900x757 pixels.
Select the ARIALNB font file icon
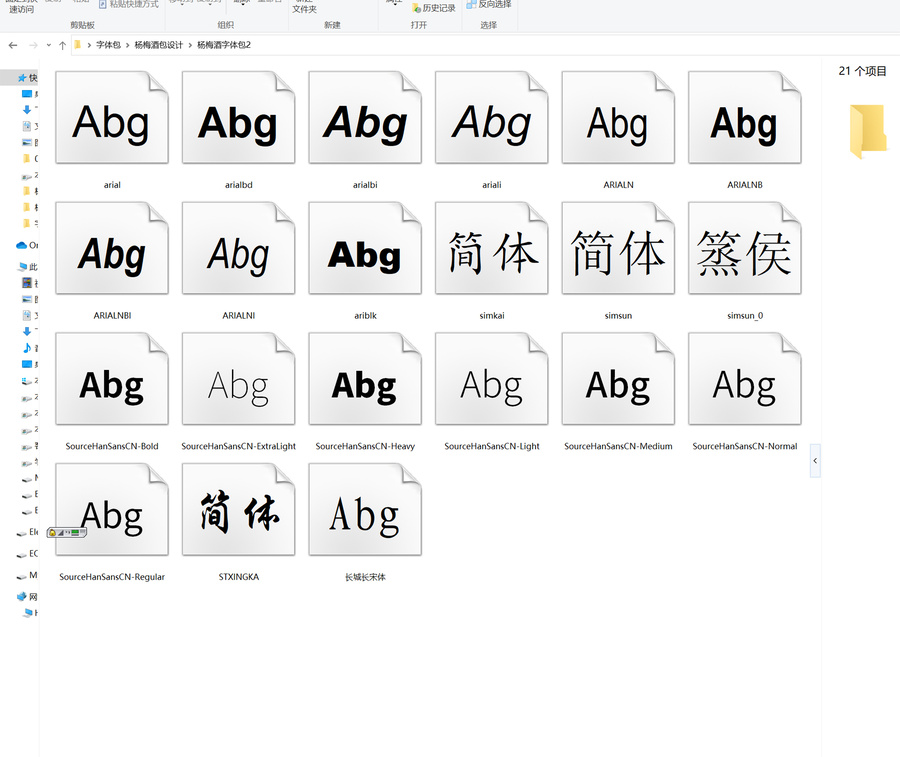pyautogui.click(x=744, y=118)
